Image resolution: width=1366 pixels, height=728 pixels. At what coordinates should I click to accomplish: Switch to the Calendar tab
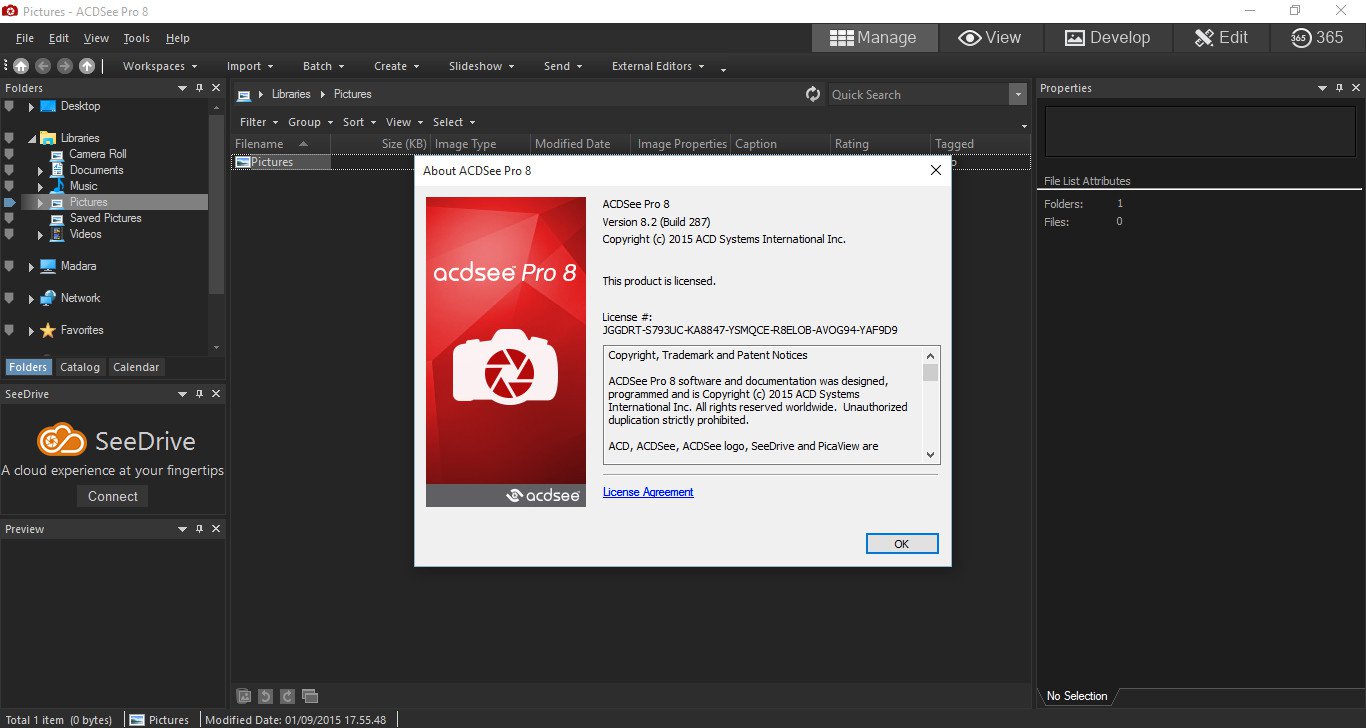click(x=136, y=367)
